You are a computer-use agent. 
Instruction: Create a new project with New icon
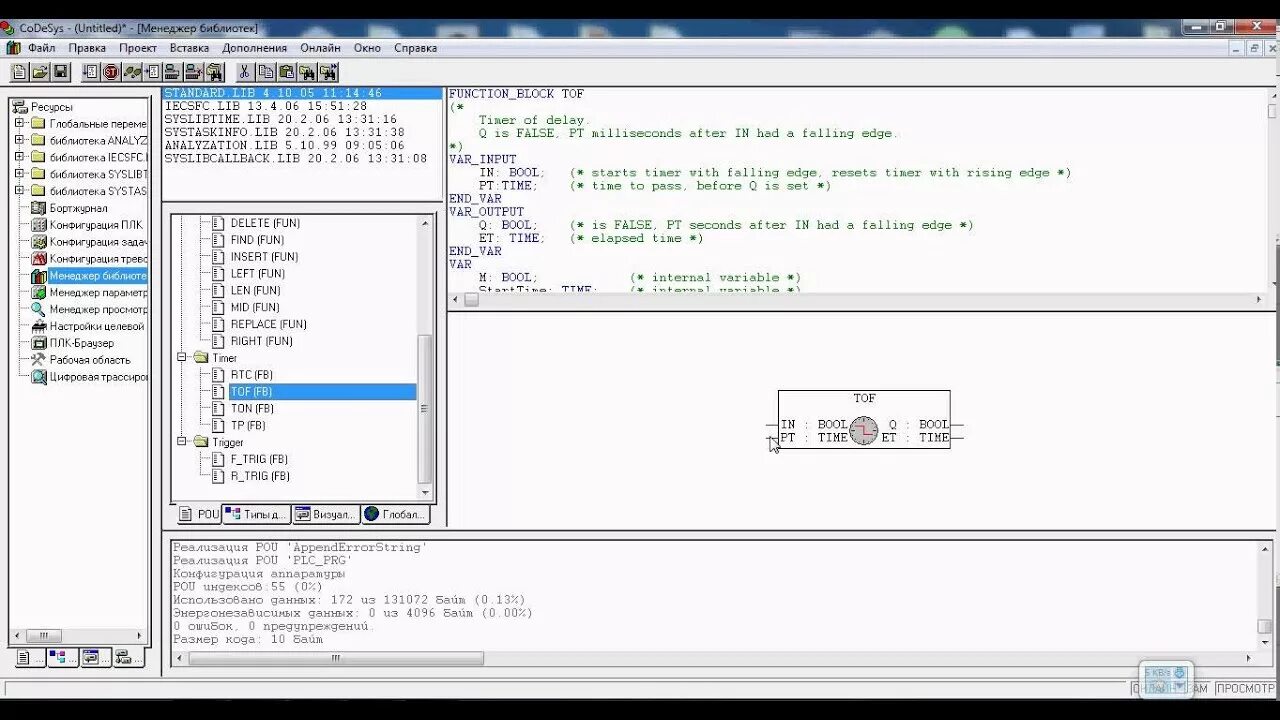point(19,72)
